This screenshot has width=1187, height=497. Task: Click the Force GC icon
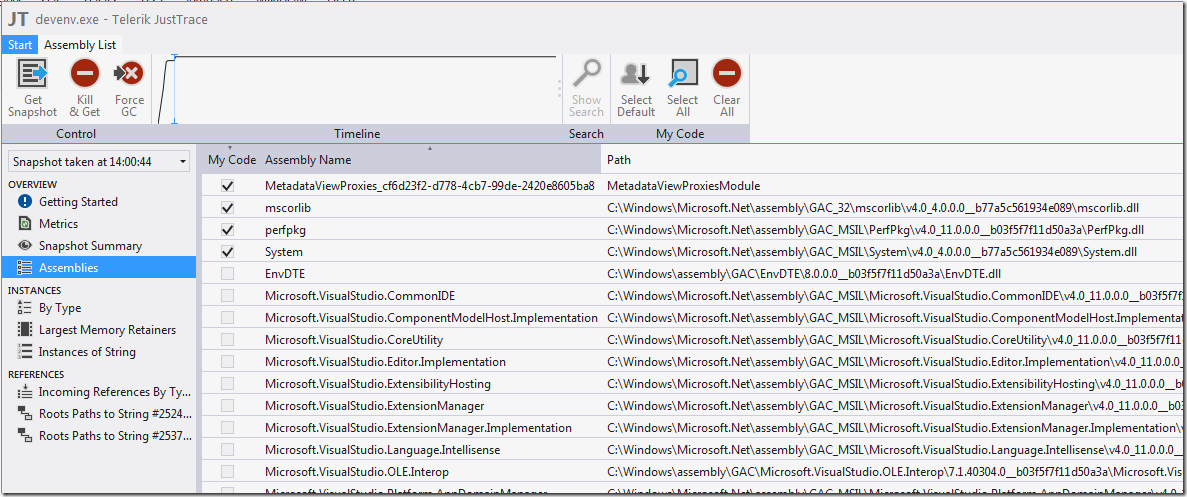pyautogui.click(x=129, y=73)
